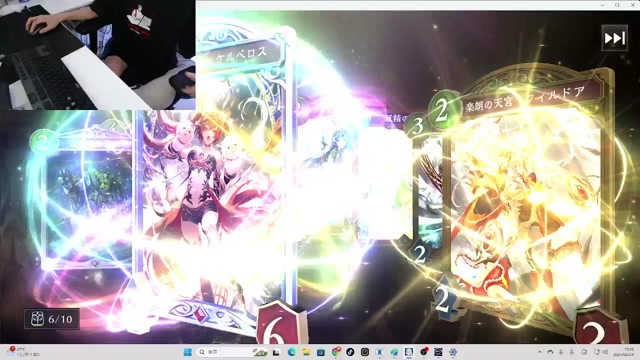Skip the card pack animation with fast-forward
The height and width of the screenshot is (360, 640).
[614, 38]
